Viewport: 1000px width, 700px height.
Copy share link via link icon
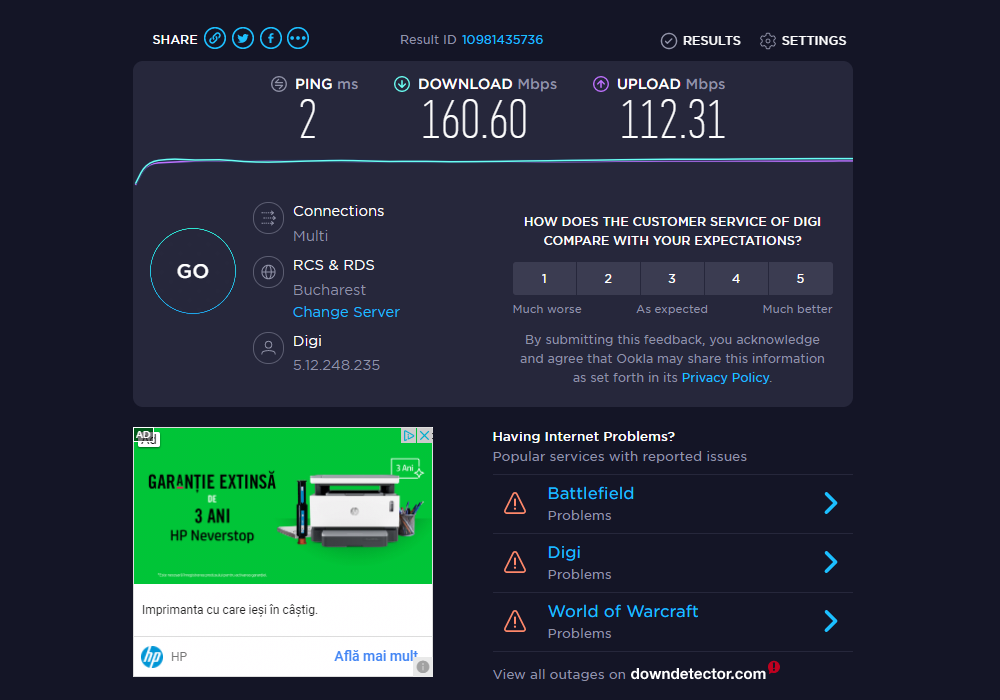coord(215,39)
